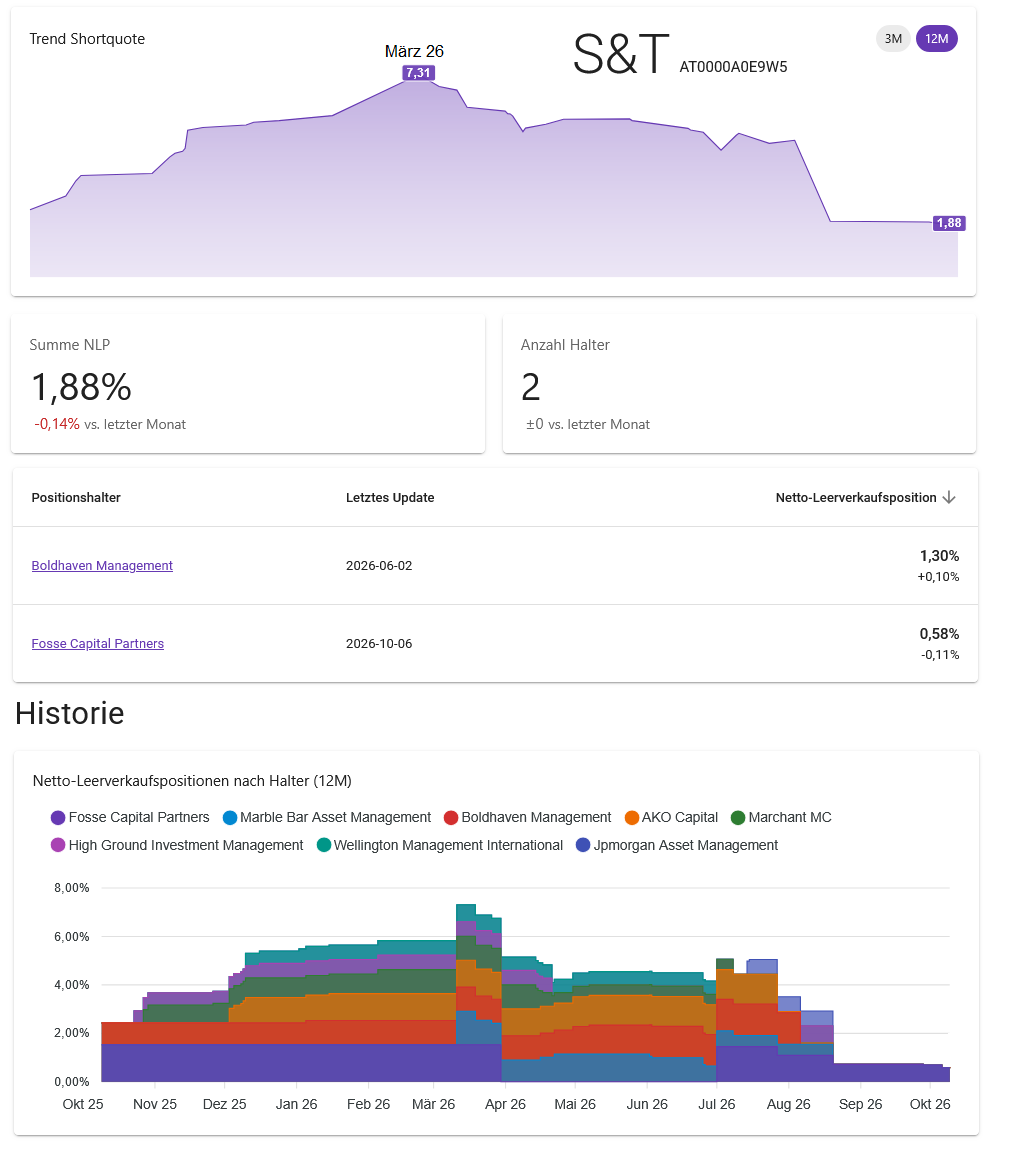Toggle Fosse Capital Partners legend swatch

pyautogui.click(x=58, y=817)
